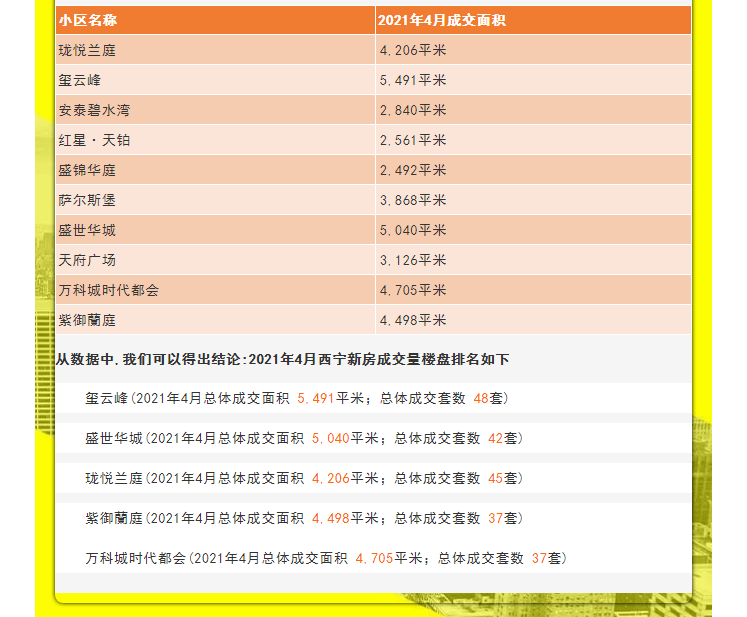Select the 2,561平米 table cell
Viewport: 747px width, 617px height.
coord(533,140)
